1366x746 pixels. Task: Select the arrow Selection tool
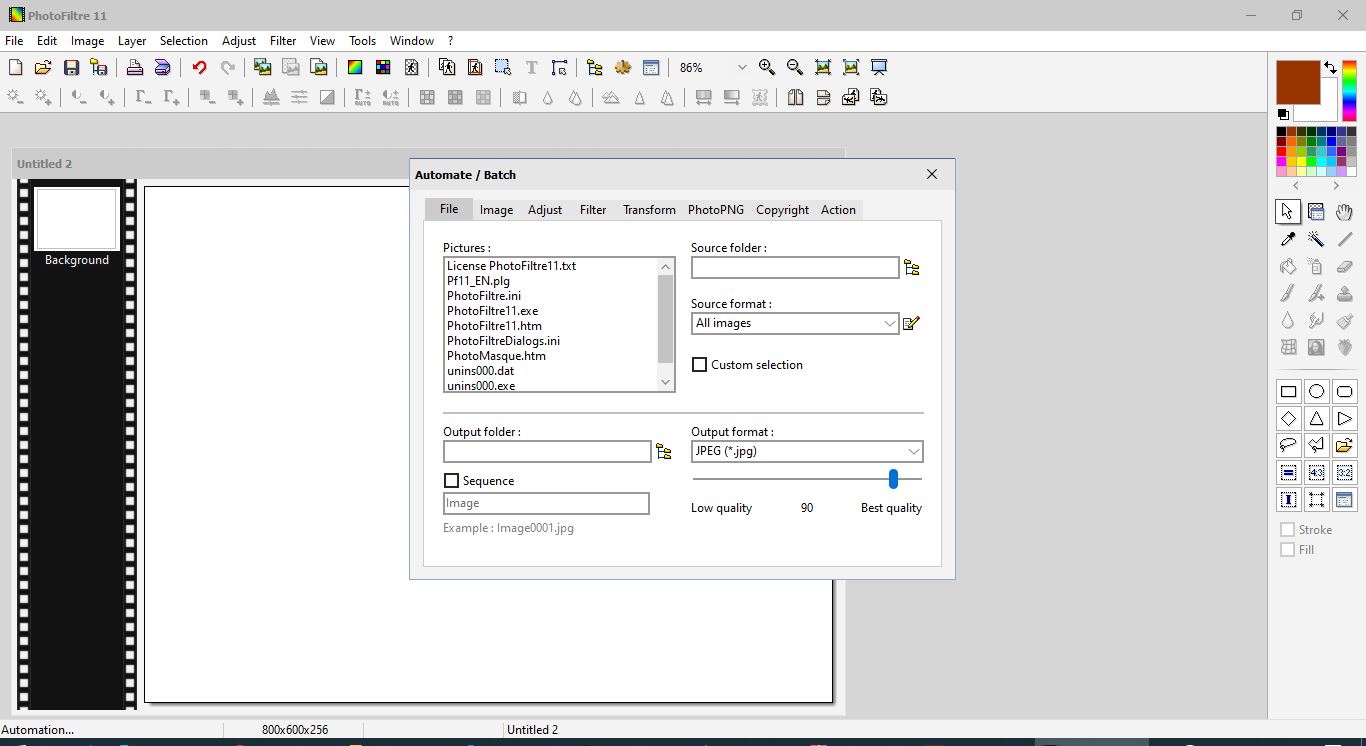1288,211
